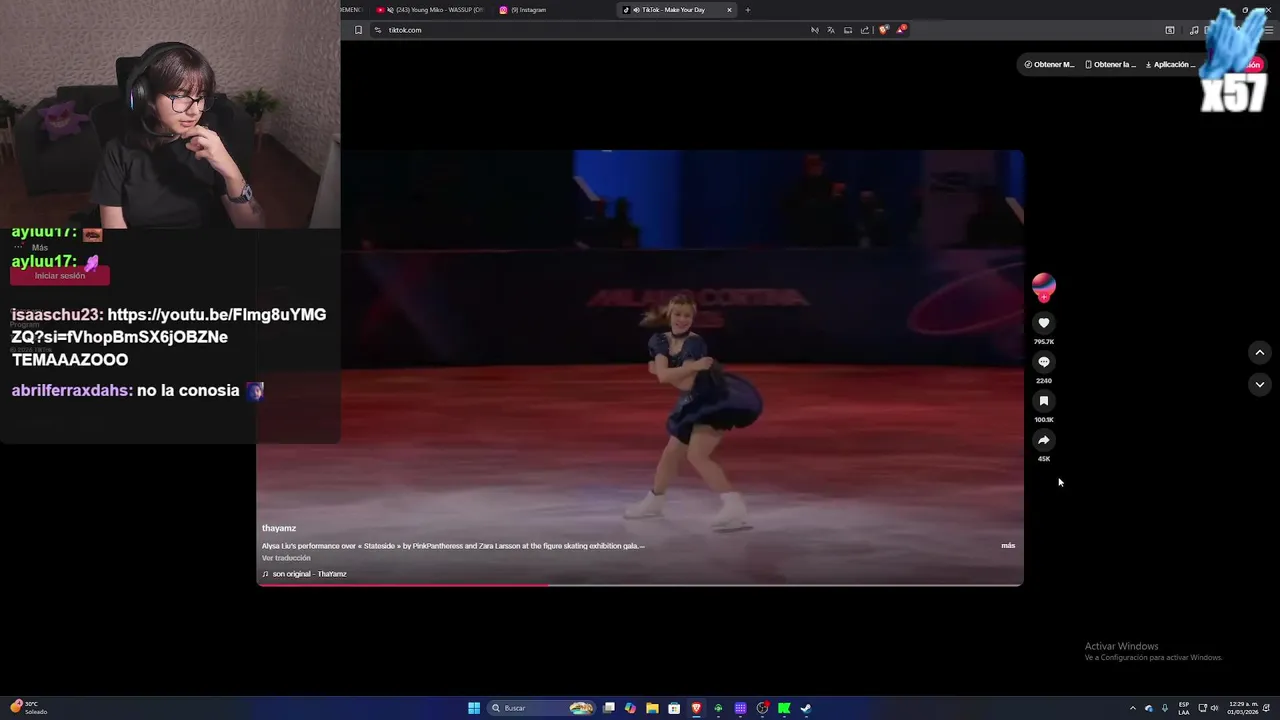Open the comments on the TikTok video

(1044, 362)
